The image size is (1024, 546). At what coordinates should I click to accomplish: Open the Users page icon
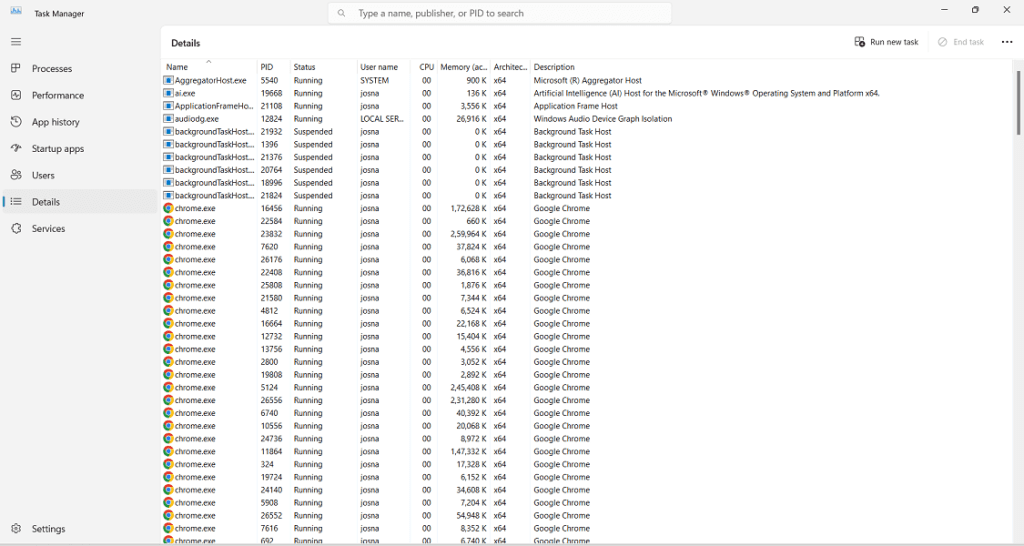click(x=16, y=175)
